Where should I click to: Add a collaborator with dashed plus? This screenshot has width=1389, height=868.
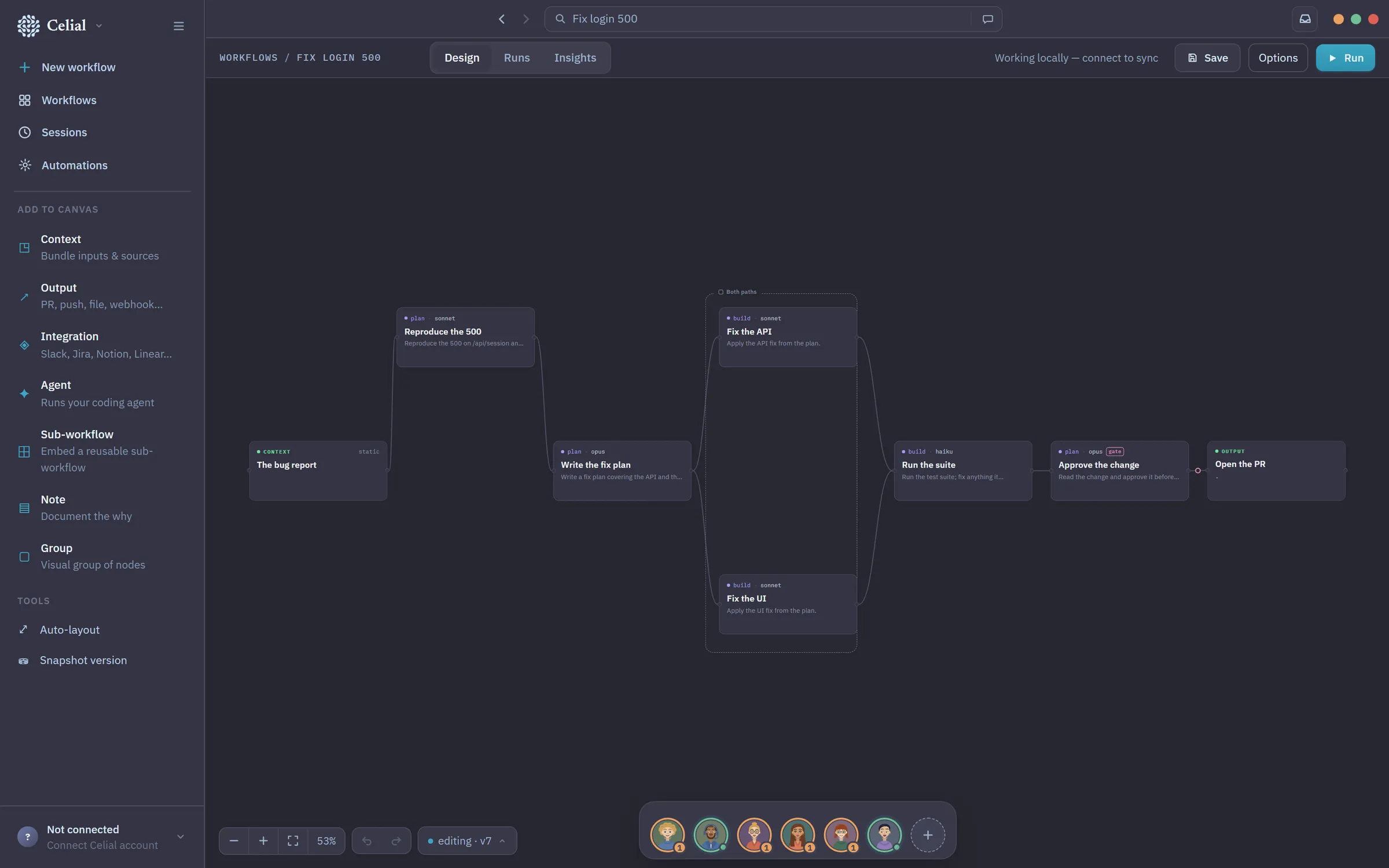tap(928, 835)
